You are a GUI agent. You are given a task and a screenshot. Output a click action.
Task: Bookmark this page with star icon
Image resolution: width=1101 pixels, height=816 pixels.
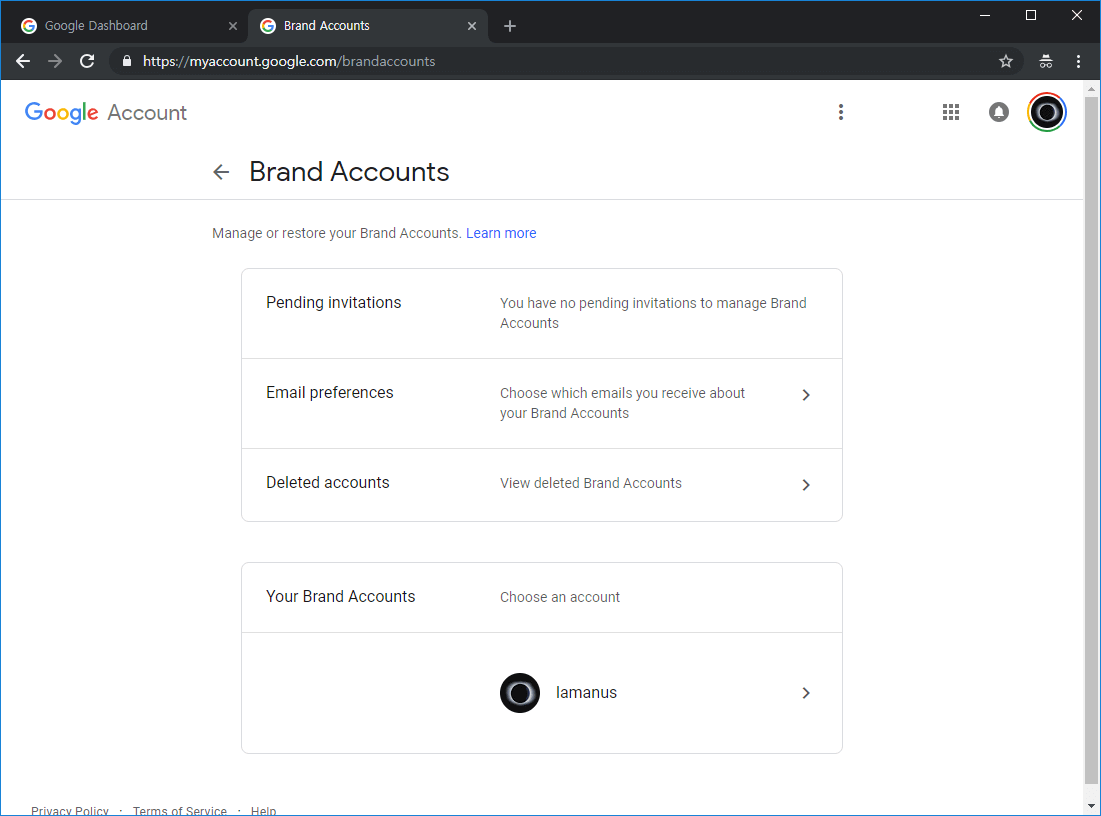coord(1006,61)
